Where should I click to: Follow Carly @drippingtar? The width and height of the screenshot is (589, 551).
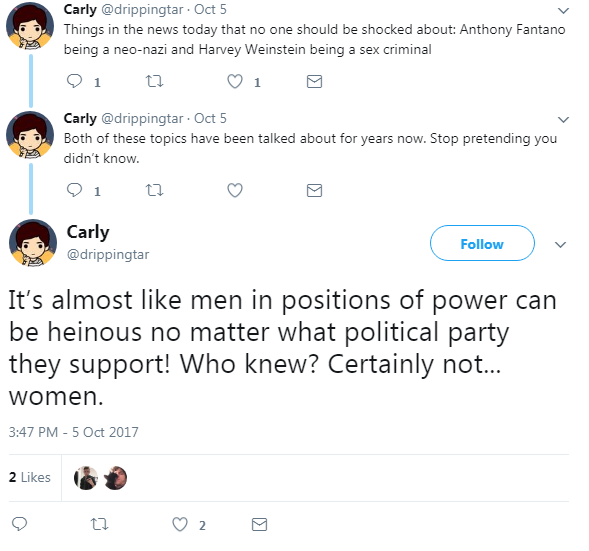point(482,243)
